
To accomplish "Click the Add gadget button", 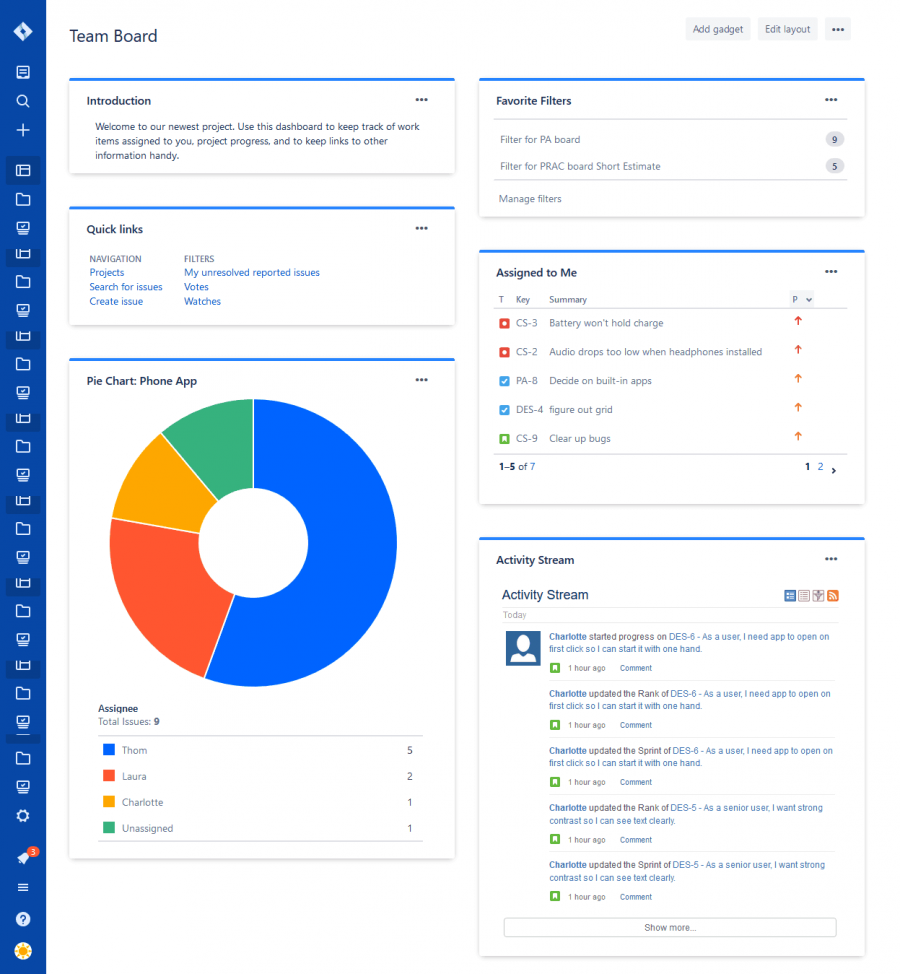I will coord(717,29).
